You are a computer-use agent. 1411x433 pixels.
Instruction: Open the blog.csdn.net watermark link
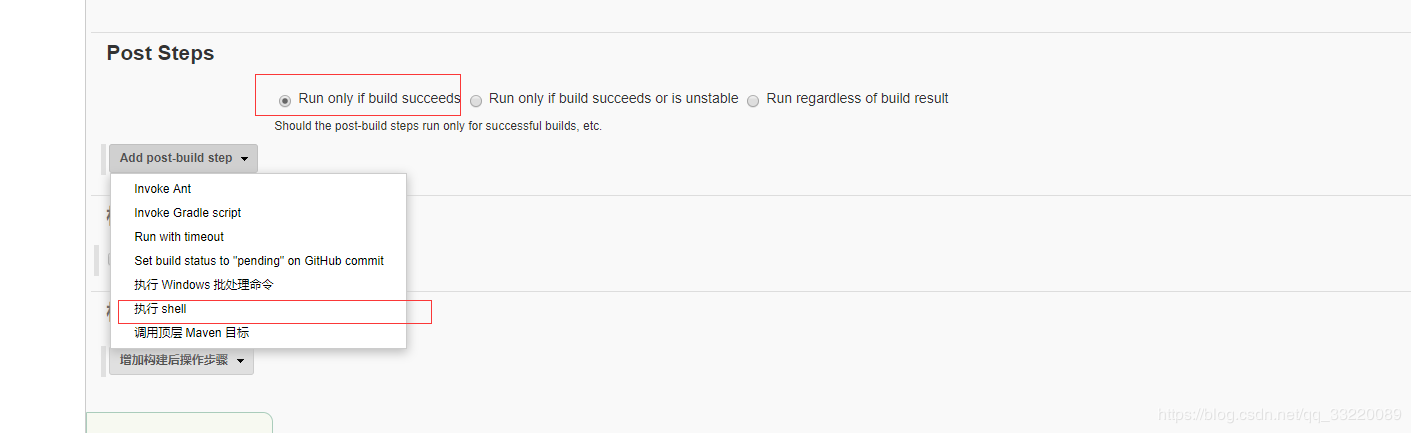[1279, 414]
